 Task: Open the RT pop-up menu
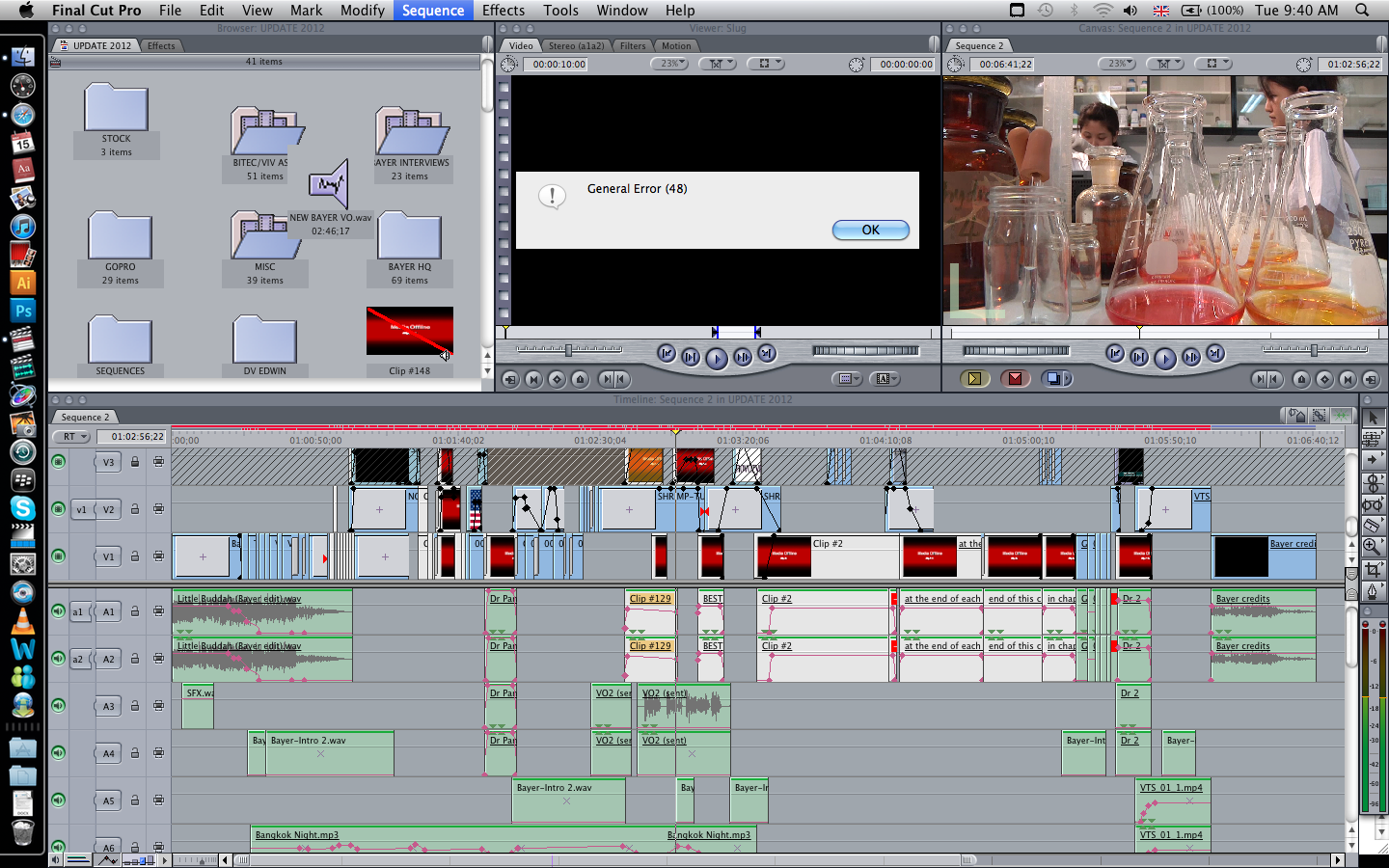[x=74, y=437]
